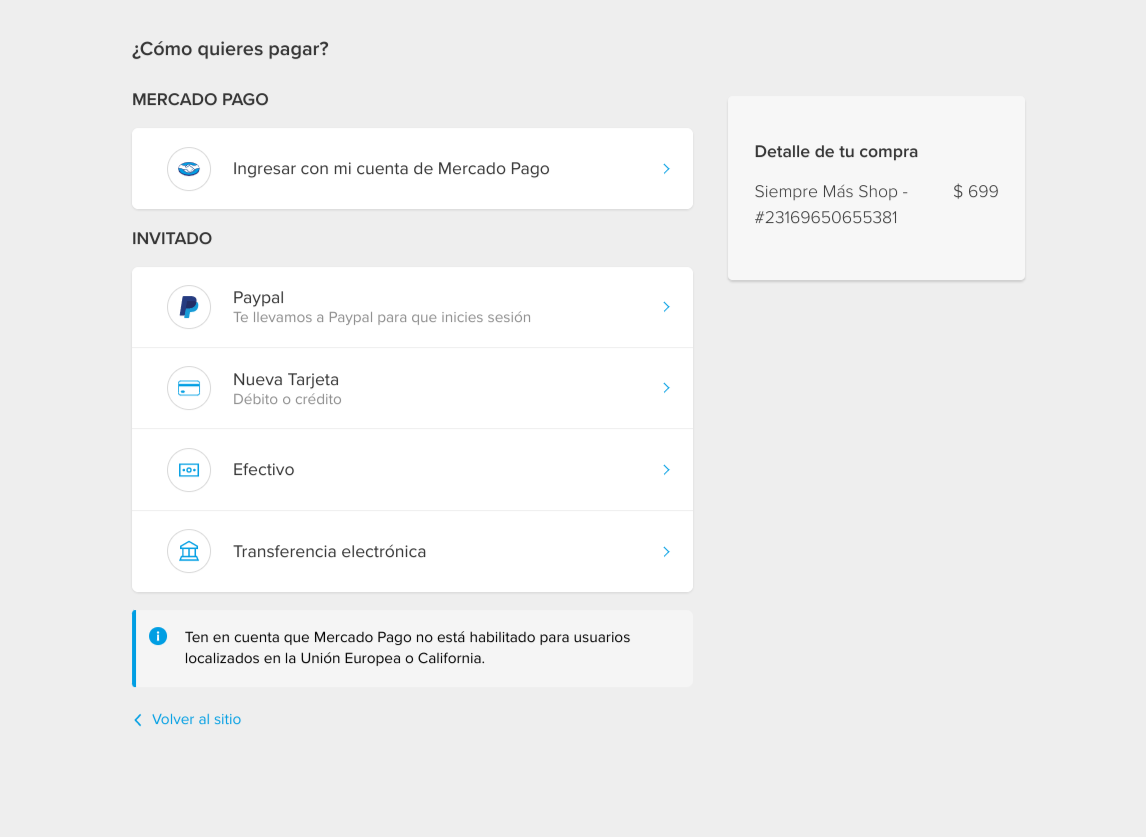
Task: Click the right chevron on Efectivo row
Action: 666,470
